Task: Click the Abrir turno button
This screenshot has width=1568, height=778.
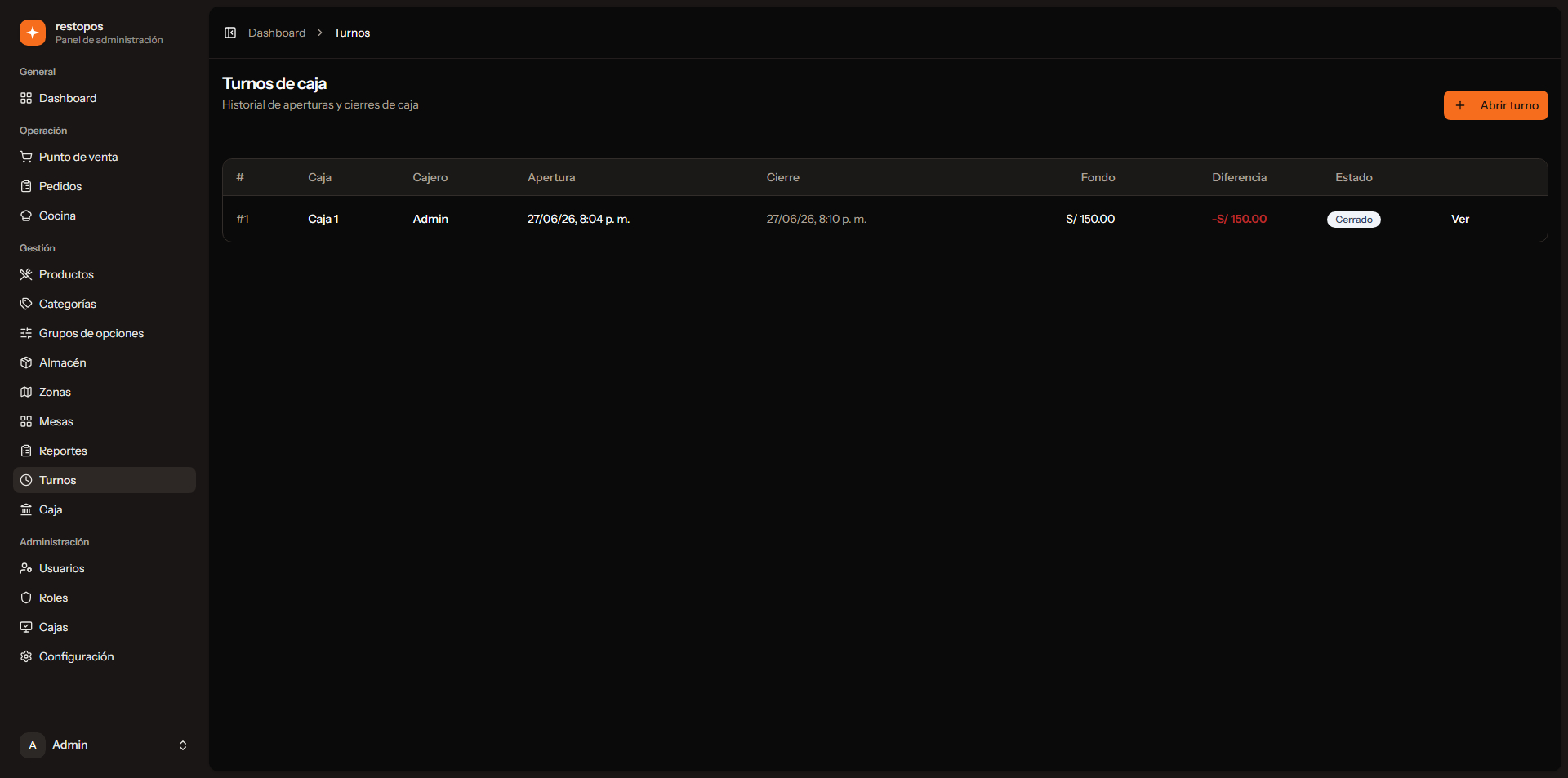Action: 1495,105
